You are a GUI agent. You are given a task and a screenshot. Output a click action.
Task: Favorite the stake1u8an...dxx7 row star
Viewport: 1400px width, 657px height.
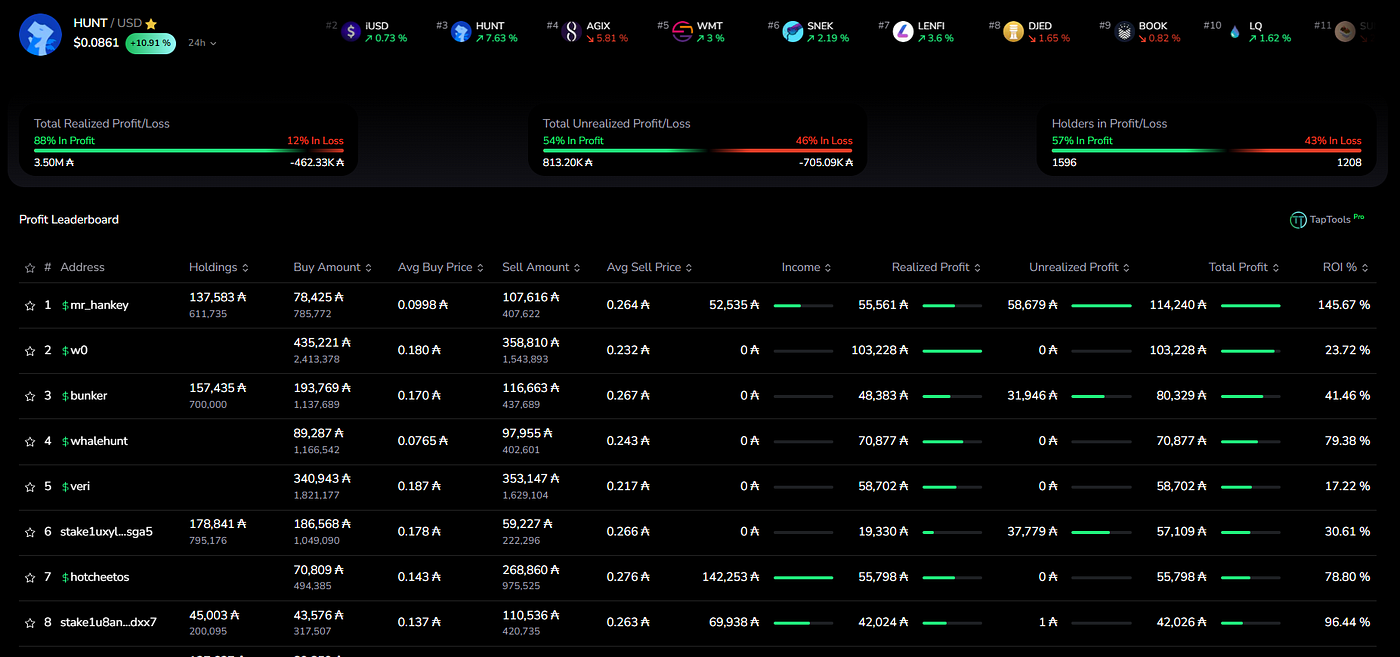[x=30, y=622]
